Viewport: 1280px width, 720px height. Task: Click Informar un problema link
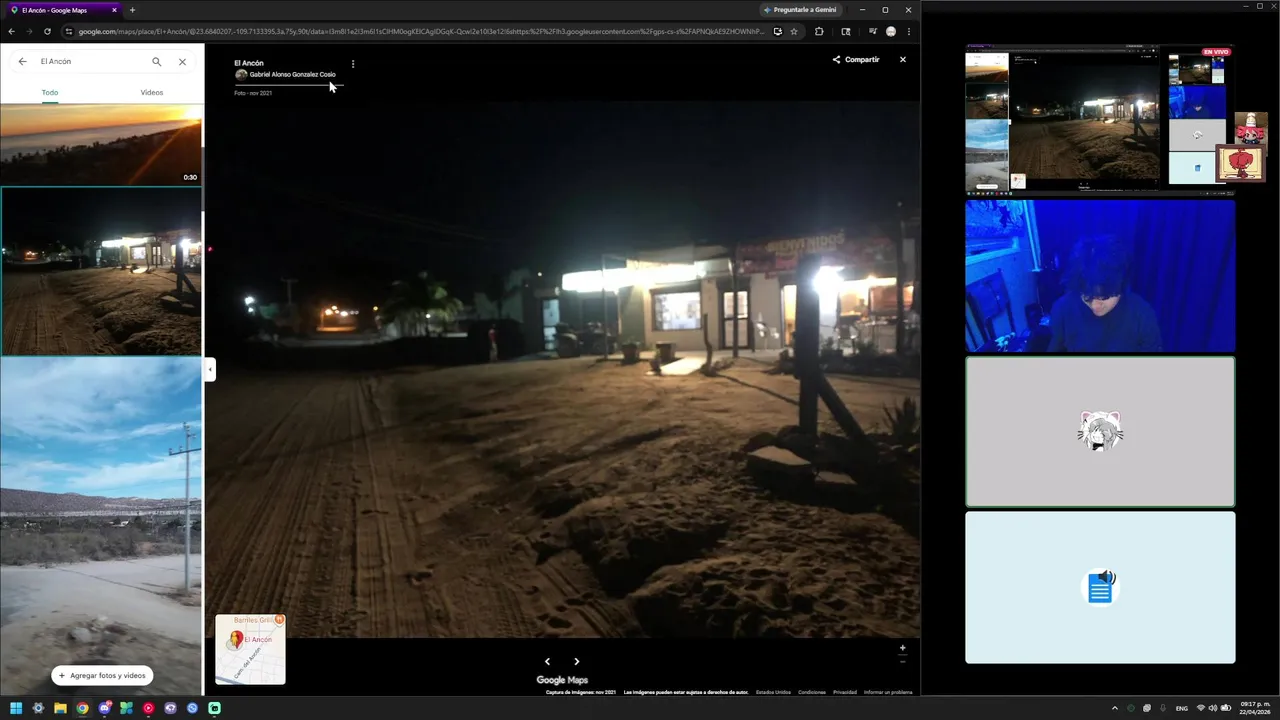click(x=888, y=692)
